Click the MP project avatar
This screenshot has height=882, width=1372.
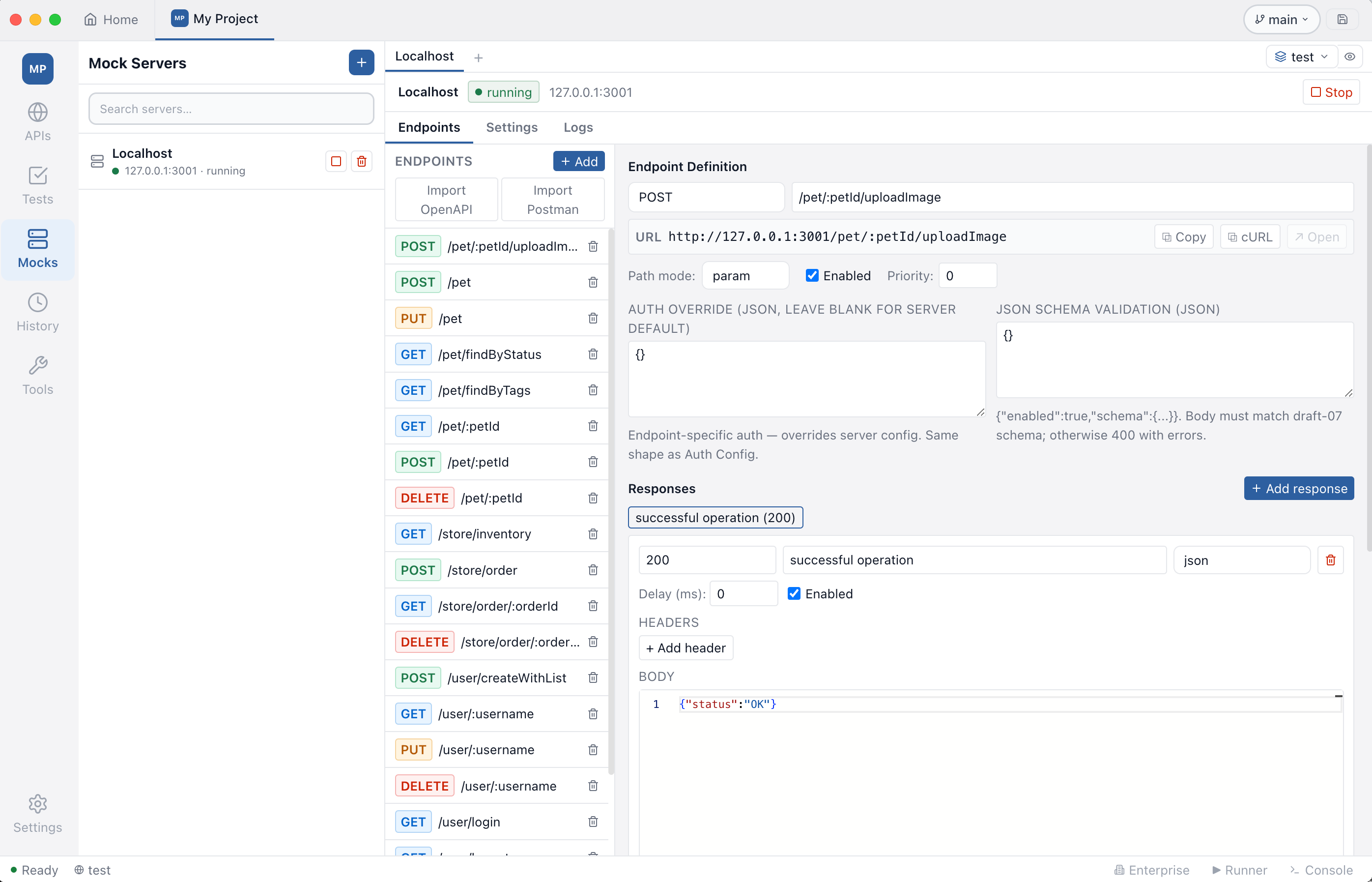[38, 69]
